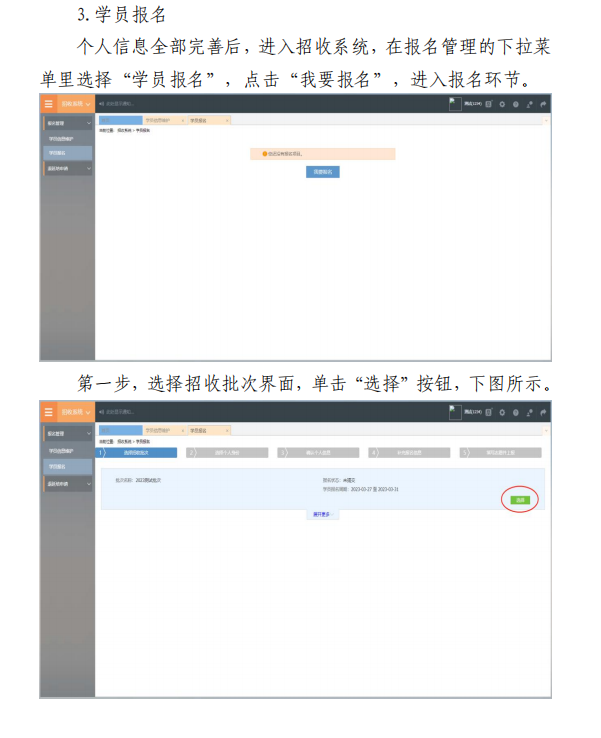Viewport: 601px width, 738px height.
Task: Click the date range 2023-03-27 至 2023-03-31
Action: click(375, 489)
